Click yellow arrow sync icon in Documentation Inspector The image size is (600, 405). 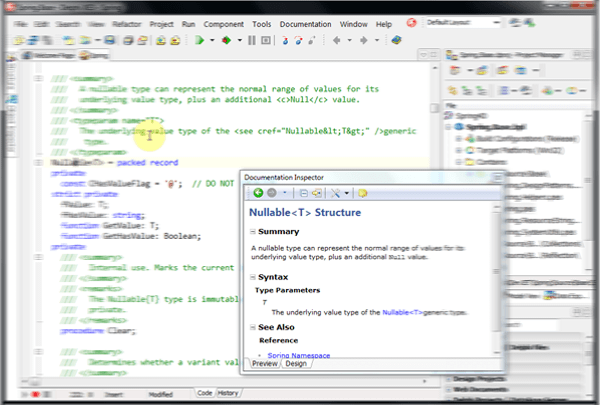point(317,193)
